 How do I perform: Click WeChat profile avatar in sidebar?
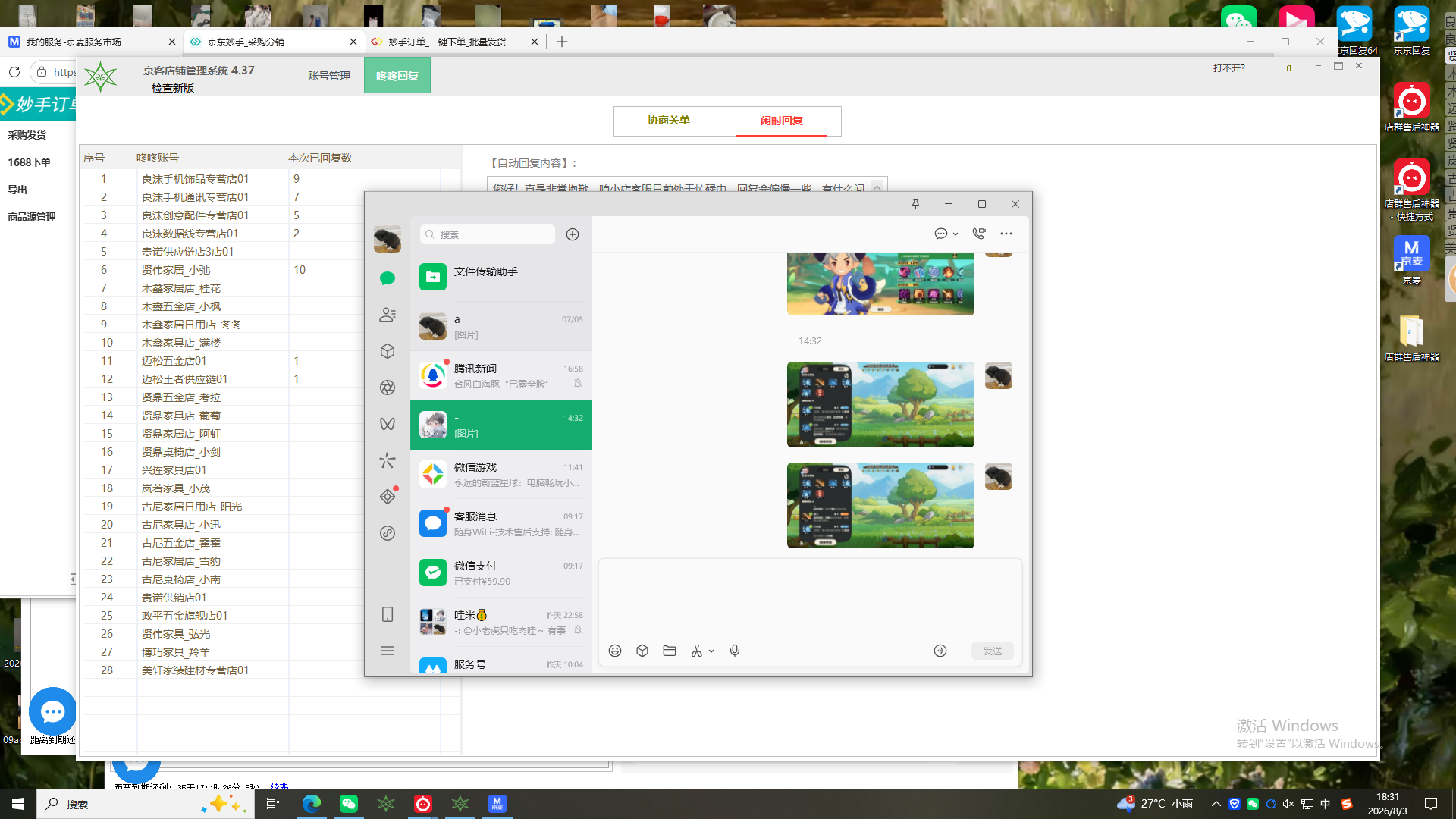tap(388, 239)
